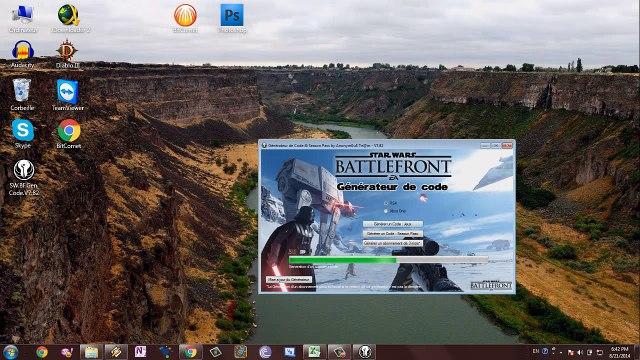Screen dimensions: 640x360
Task: Open Excel from the taskbar
Action: (314, 352)
